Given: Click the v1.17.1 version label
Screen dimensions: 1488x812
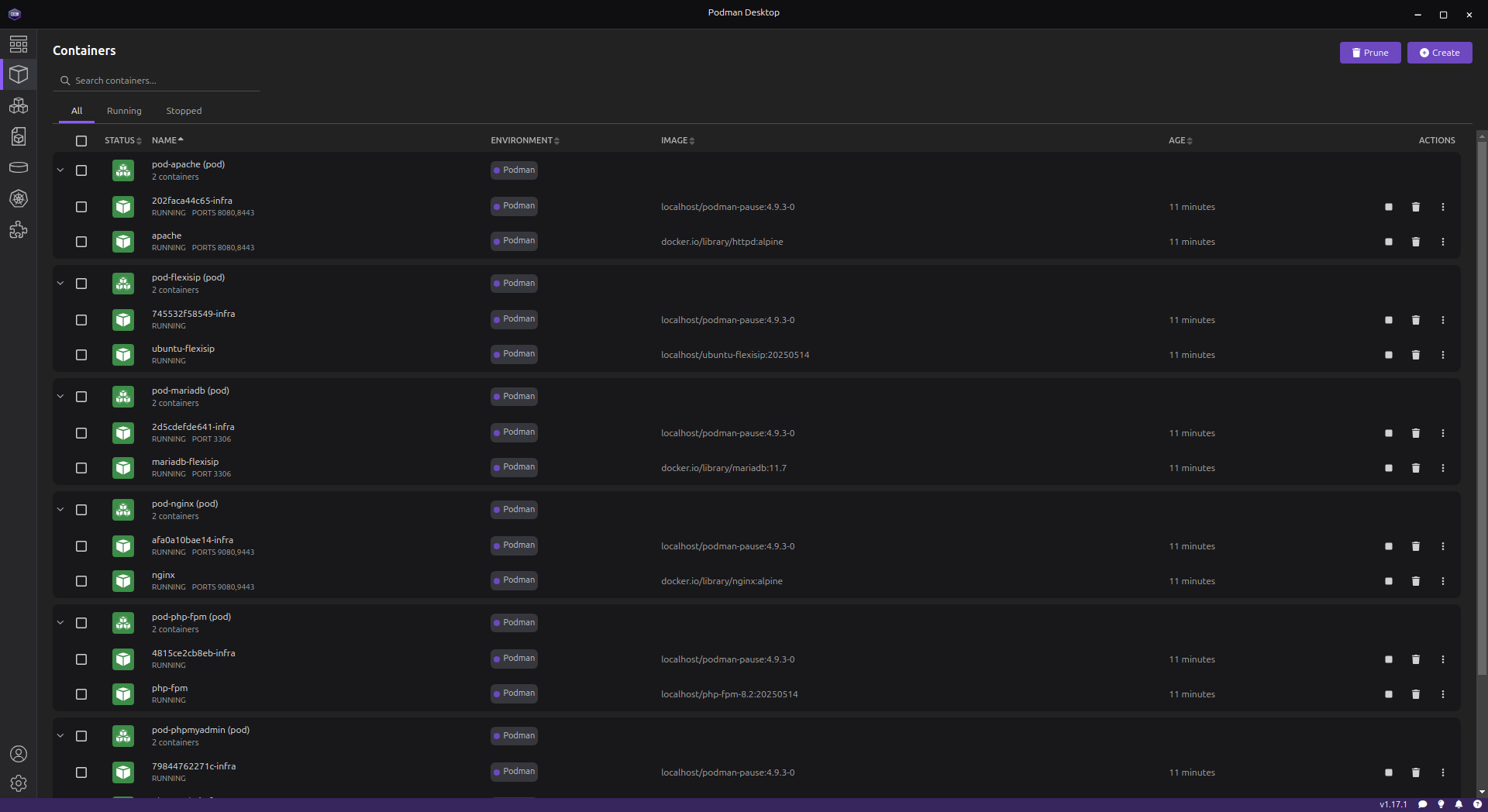Looking at the screenshot, I should click(1393, 804).
